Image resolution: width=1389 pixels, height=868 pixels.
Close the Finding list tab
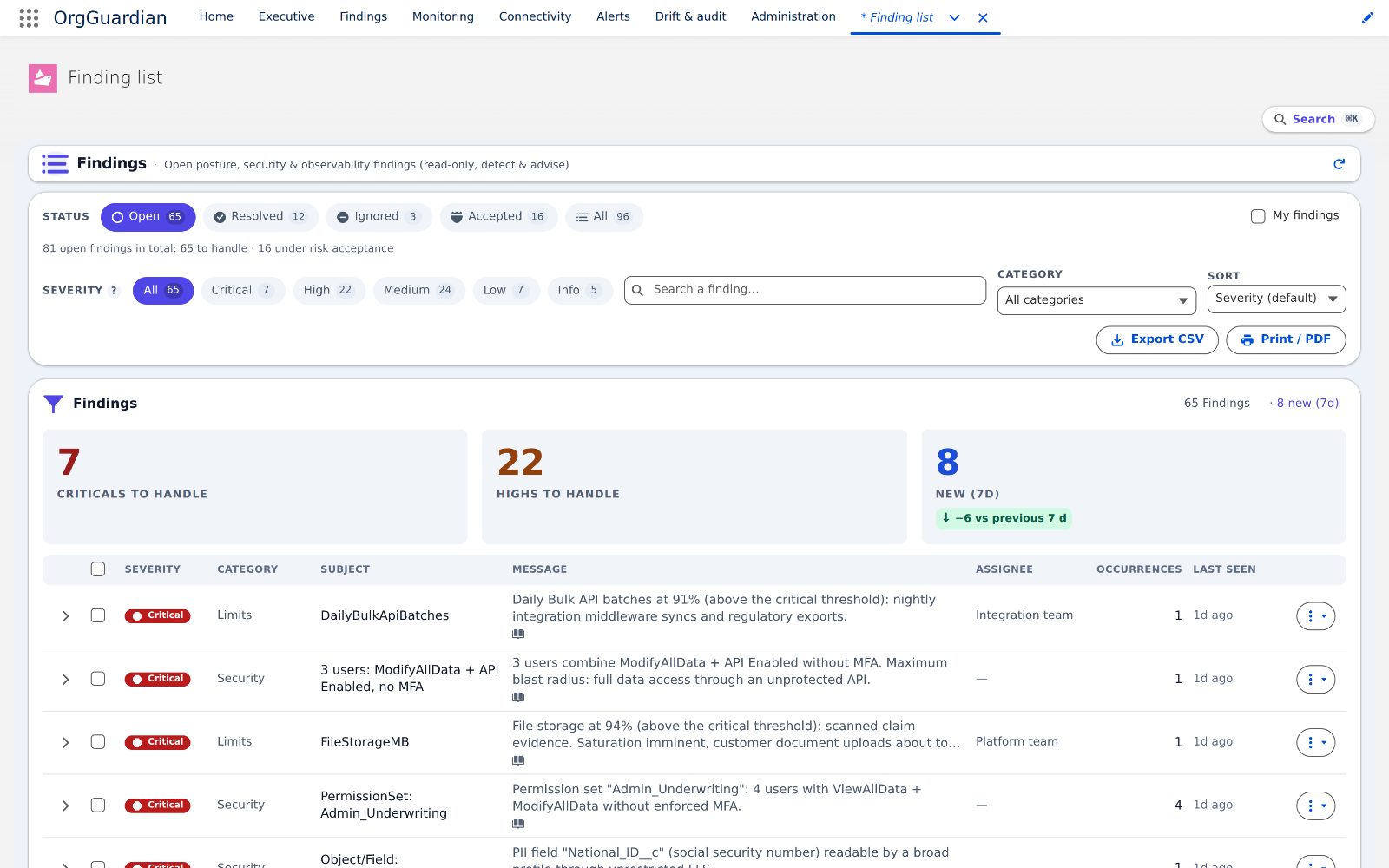(x=983, y=17)
